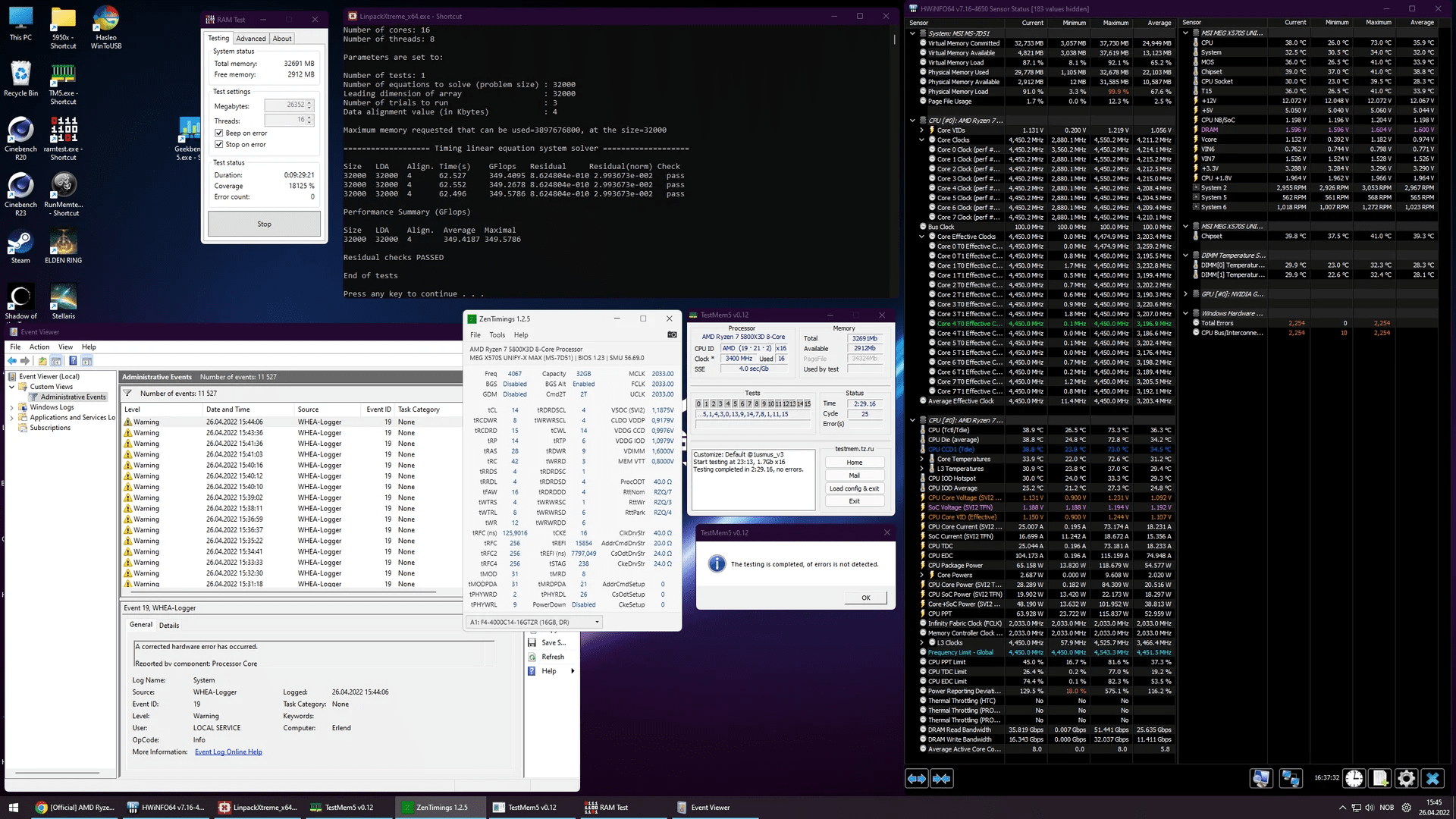Viewport: 1456px width, 819px height.
Task: Click the taskbar volume speaker icon
Action: 1370,808
